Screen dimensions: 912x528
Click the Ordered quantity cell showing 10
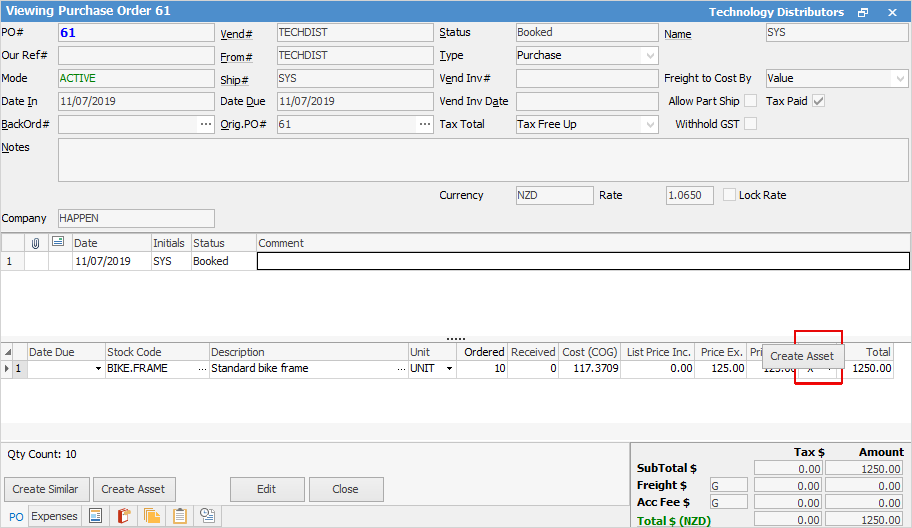482,369
